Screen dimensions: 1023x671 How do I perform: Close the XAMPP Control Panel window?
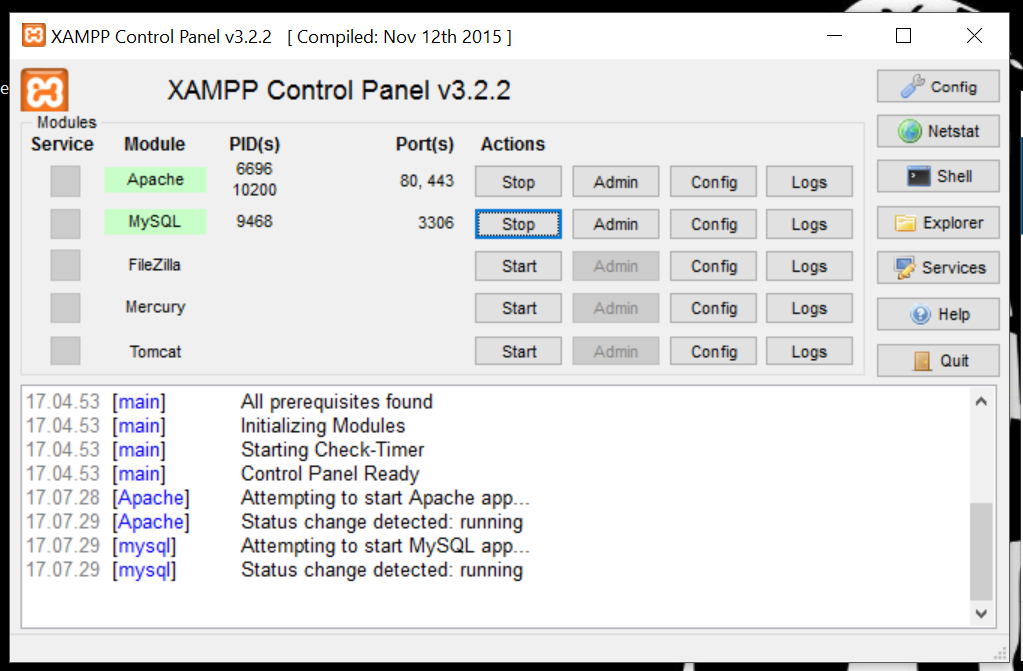pyautogui.click(x=974, y=35)
